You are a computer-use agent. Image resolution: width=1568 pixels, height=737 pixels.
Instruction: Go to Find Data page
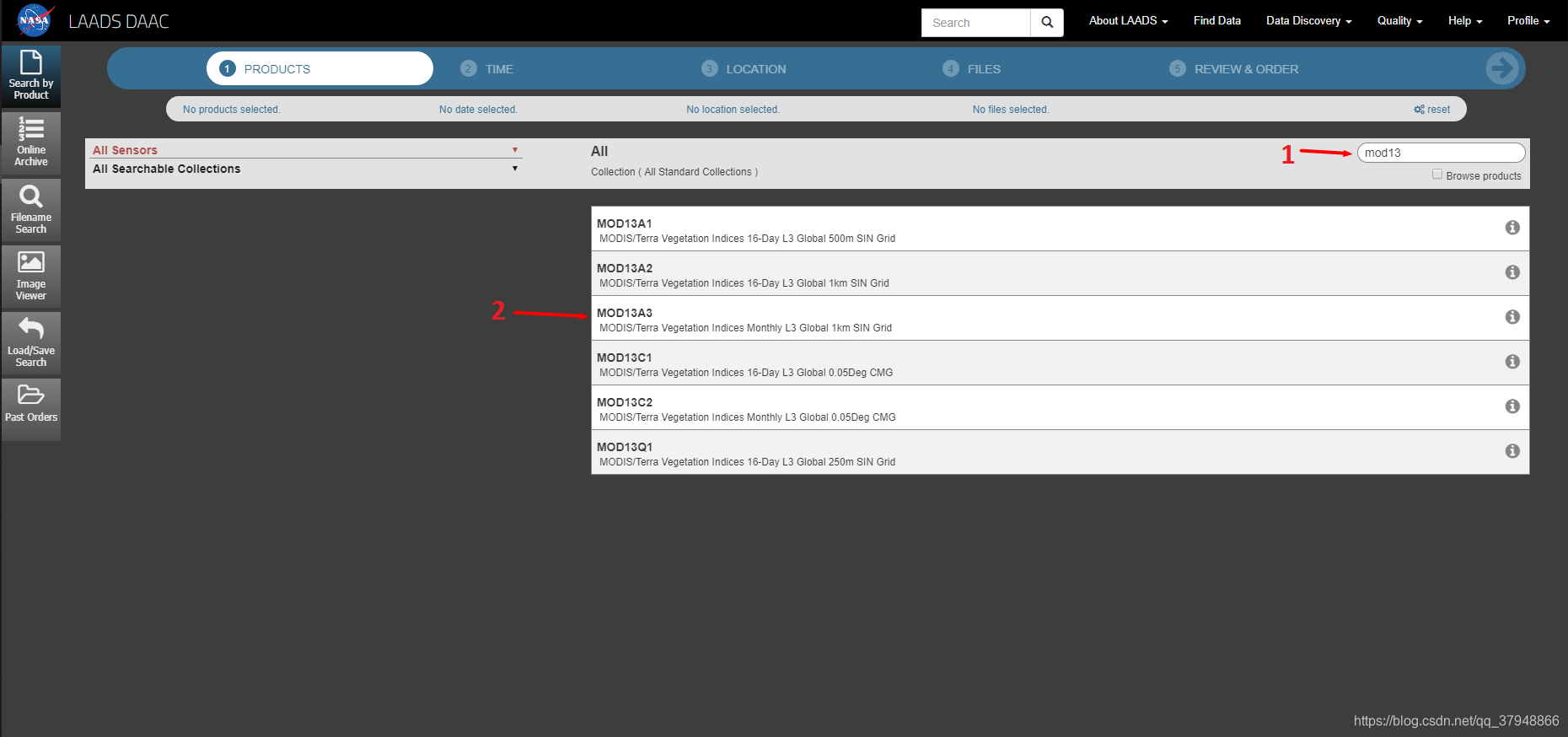pos(1216,21)
